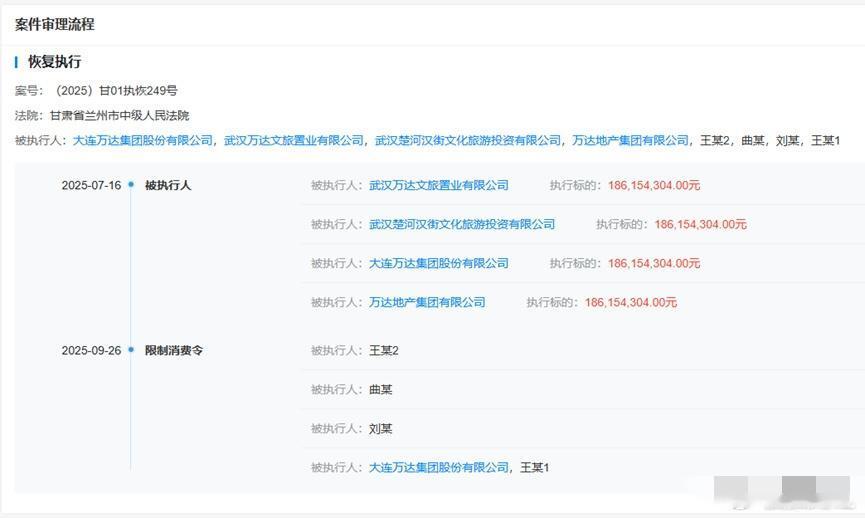Image resolution: width=865 pixels, height=518 pixels.
Task: Click 王某1 in the last 限制消费令 row
Action: (x=534, y=468)
